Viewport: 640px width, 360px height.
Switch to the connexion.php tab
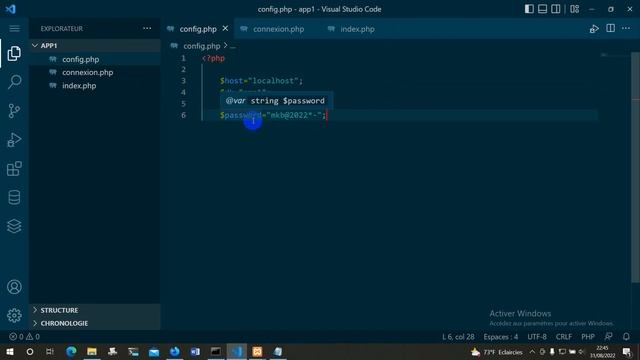click(278, 29)
